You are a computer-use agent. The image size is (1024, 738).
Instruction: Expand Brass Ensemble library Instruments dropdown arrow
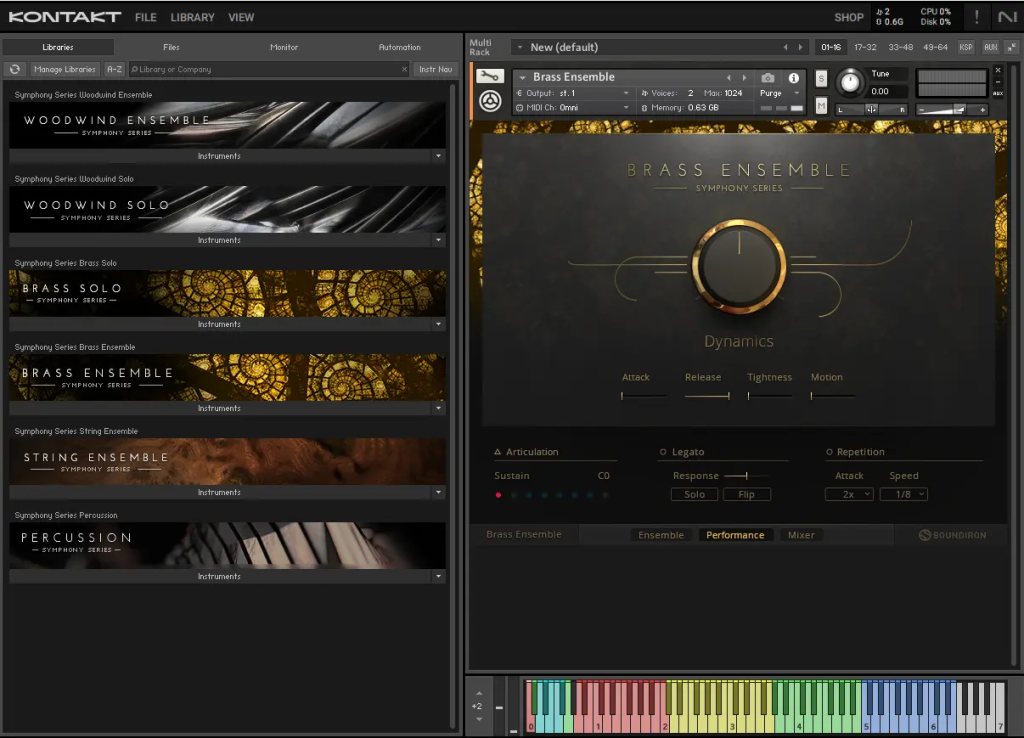coord(438,408)
